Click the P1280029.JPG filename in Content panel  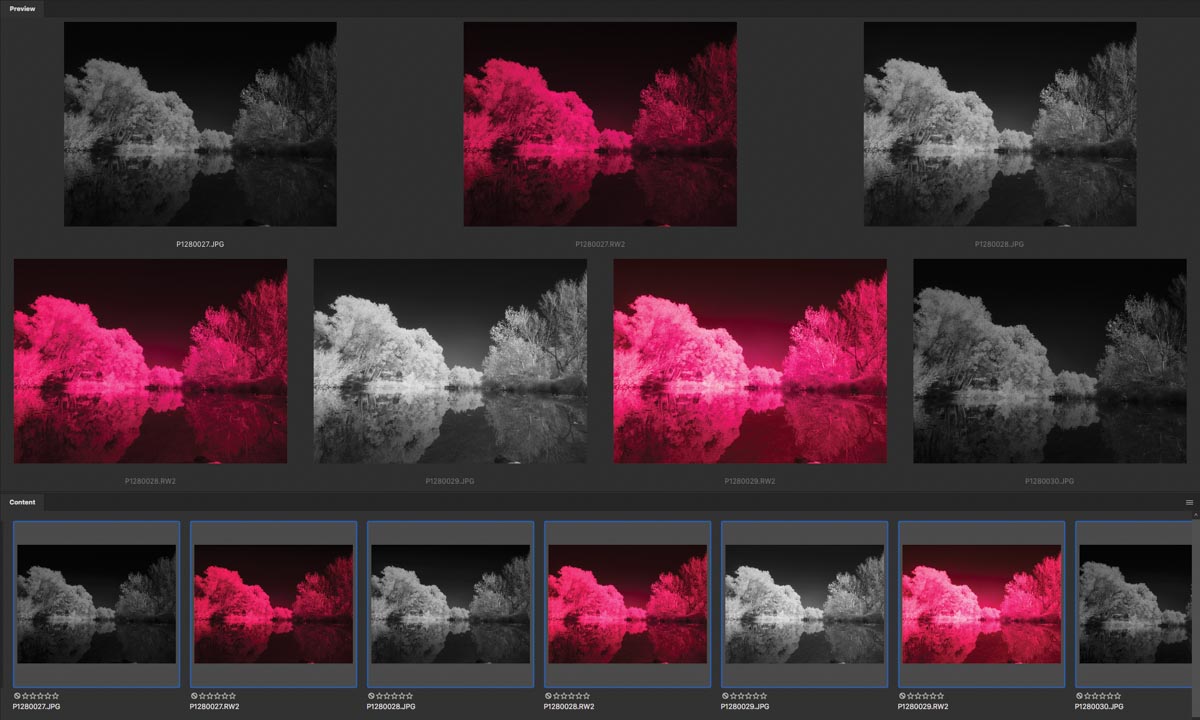click(x=745, y=706)
